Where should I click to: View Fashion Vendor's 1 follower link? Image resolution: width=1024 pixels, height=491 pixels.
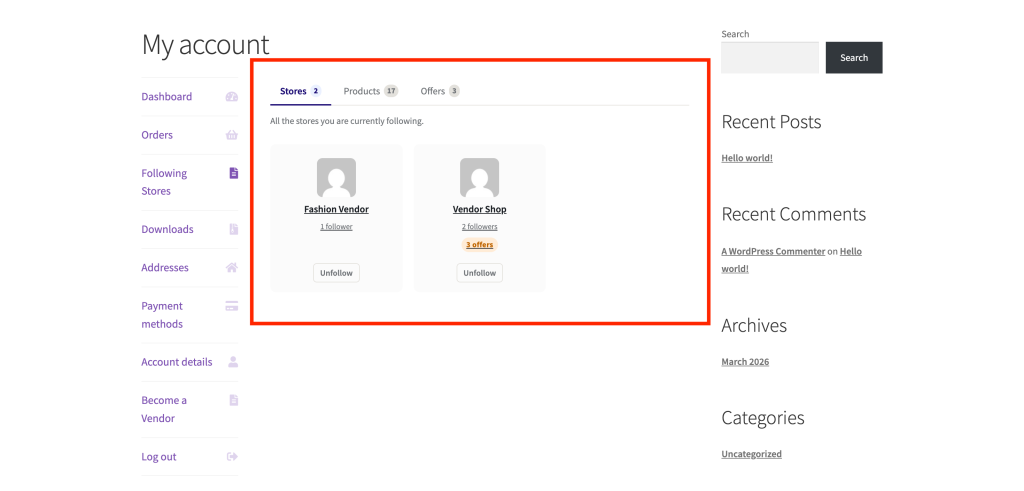[336, 227]
